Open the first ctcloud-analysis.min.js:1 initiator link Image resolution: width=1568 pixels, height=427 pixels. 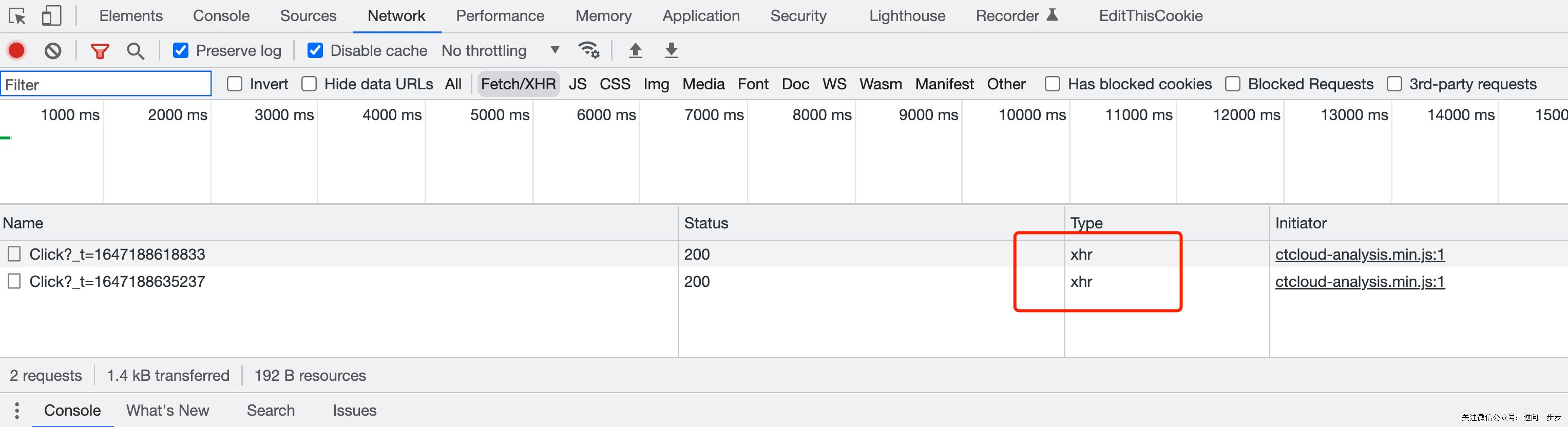pyautogui.click(x=1359, y=254)
